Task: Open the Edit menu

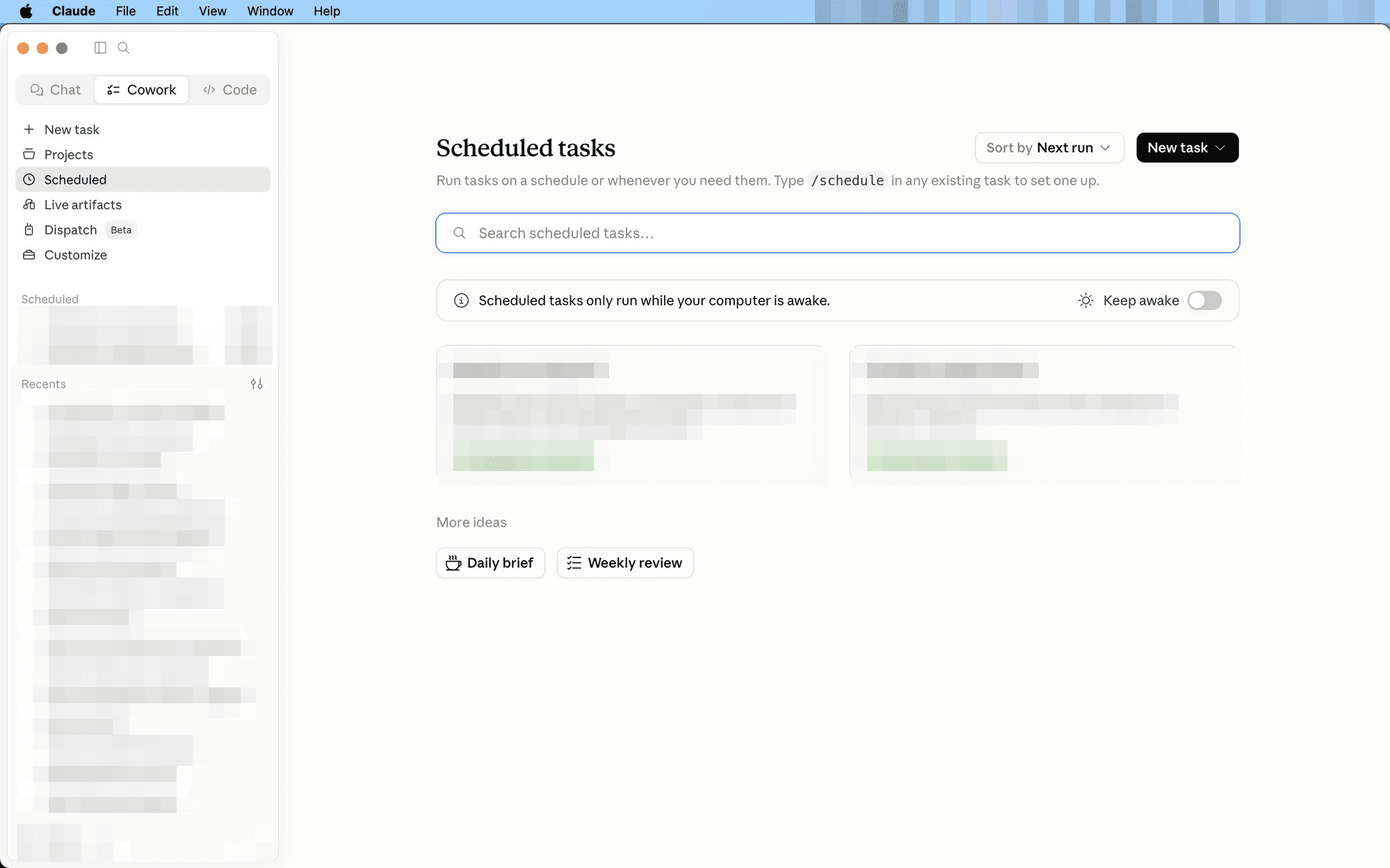Action: (x=167, y=11)
